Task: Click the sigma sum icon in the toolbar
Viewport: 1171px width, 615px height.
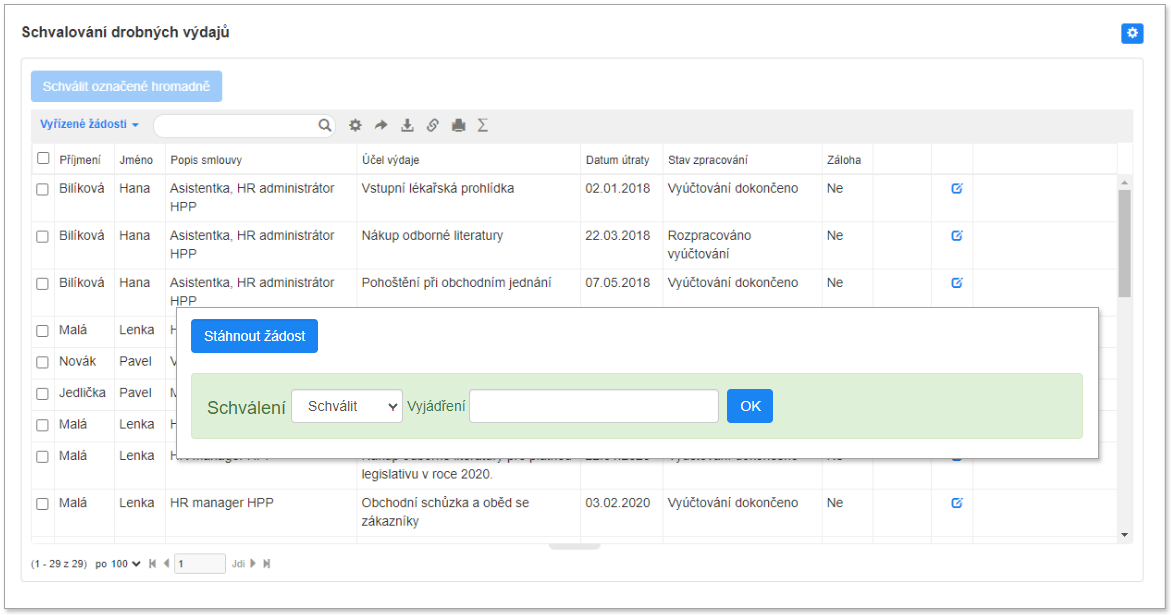Action: point(483,126)
